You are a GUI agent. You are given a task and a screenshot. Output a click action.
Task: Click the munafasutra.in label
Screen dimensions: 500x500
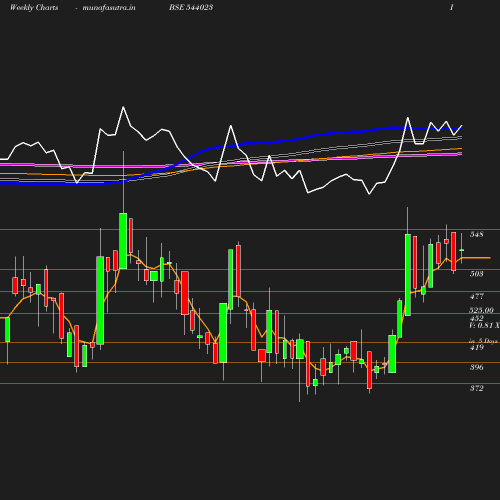click(x=109, y=8)
